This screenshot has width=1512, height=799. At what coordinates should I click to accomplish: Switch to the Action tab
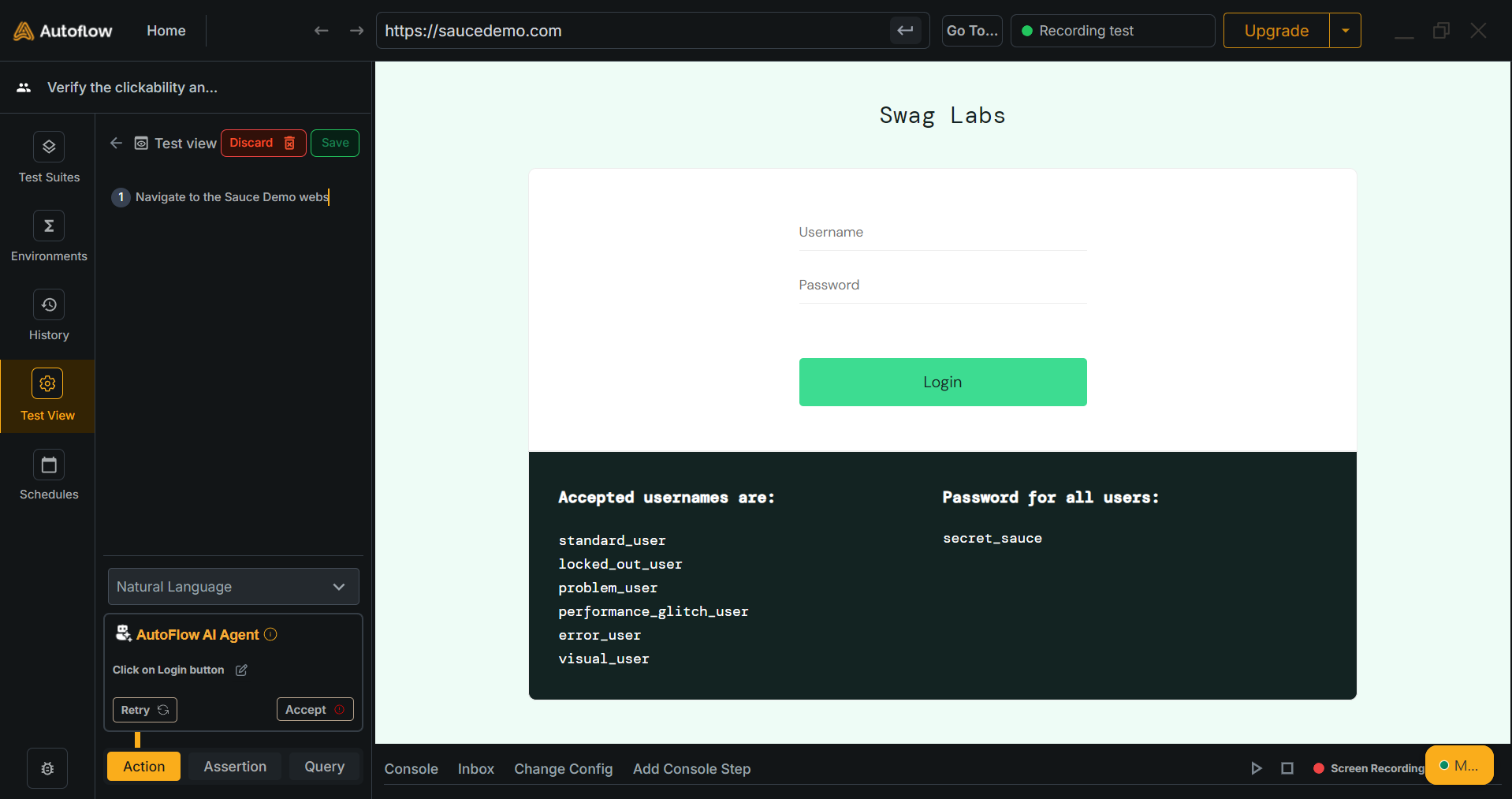point(144,767)
